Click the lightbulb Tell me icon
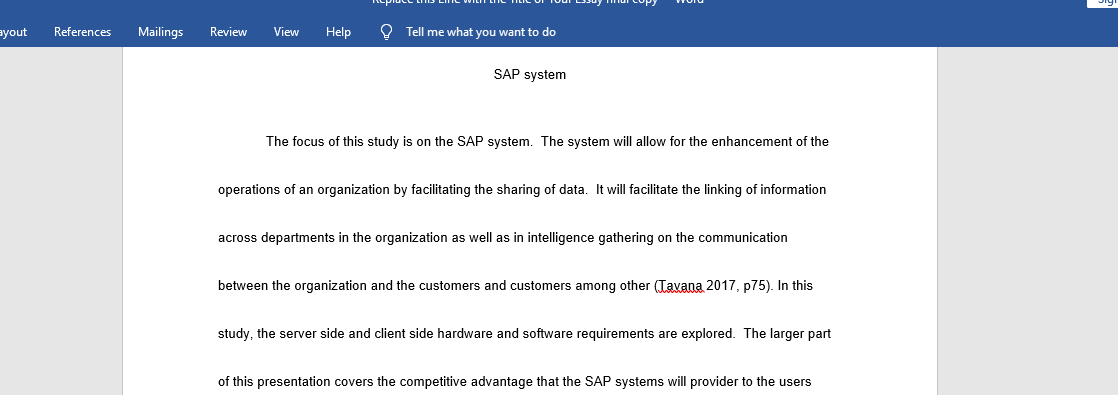This screenshot has height=395, width=1118. [386, 32]
